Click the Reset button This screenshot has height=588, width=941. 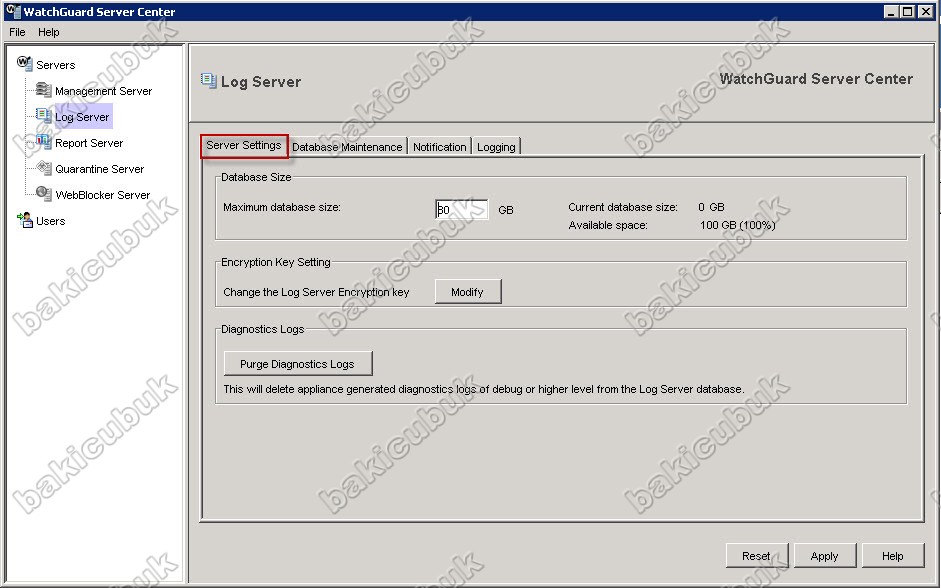[x=756, y=556]
